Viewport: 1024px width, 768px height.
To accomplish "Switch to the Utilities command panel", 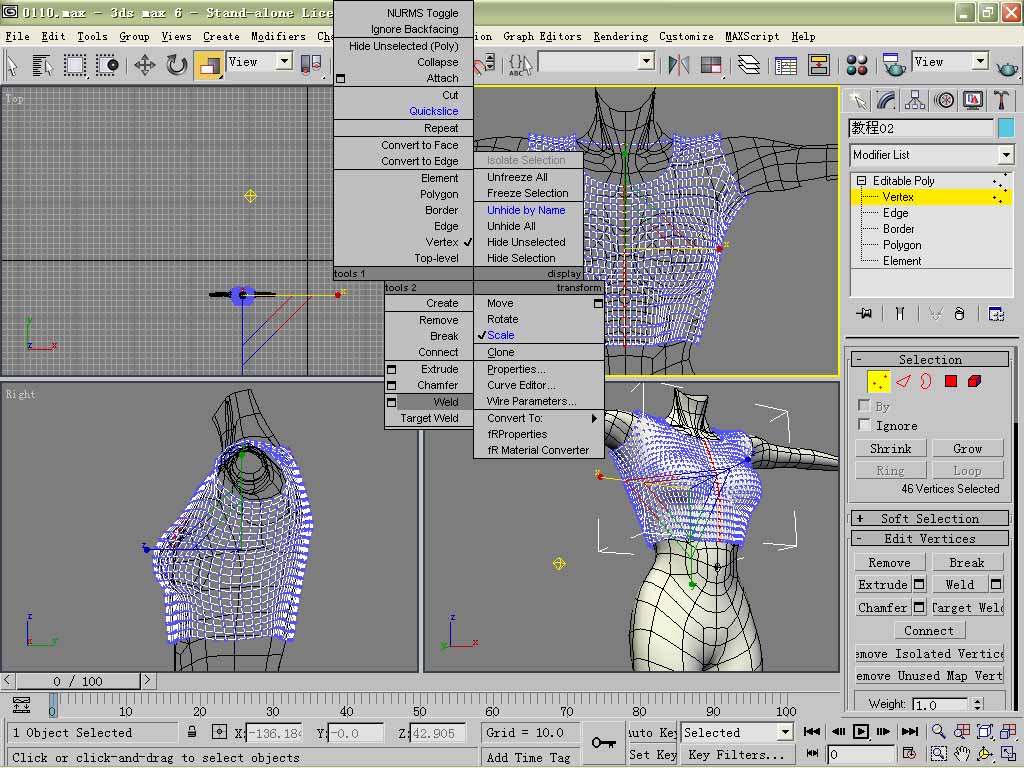I will [x=1001, y=100].
